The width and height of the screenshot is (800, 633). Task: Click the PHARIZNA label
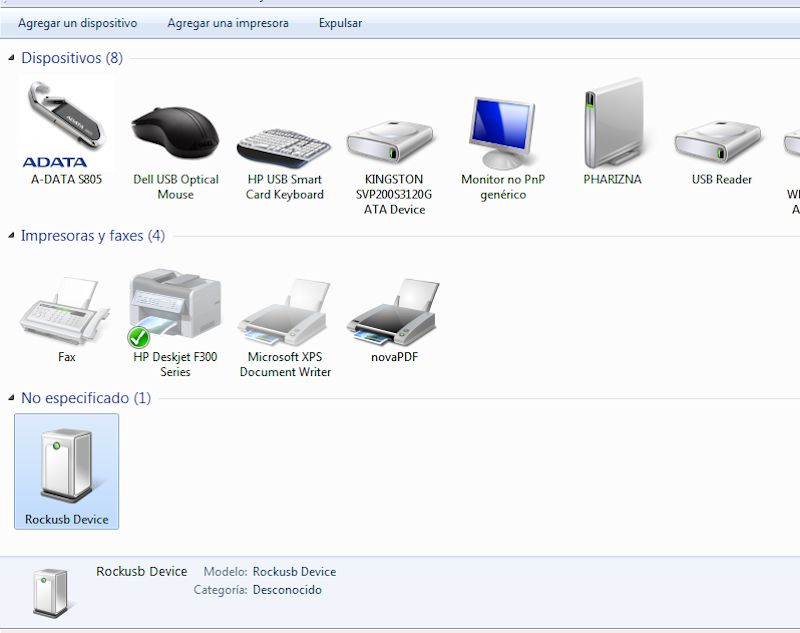tap(612, 180)
